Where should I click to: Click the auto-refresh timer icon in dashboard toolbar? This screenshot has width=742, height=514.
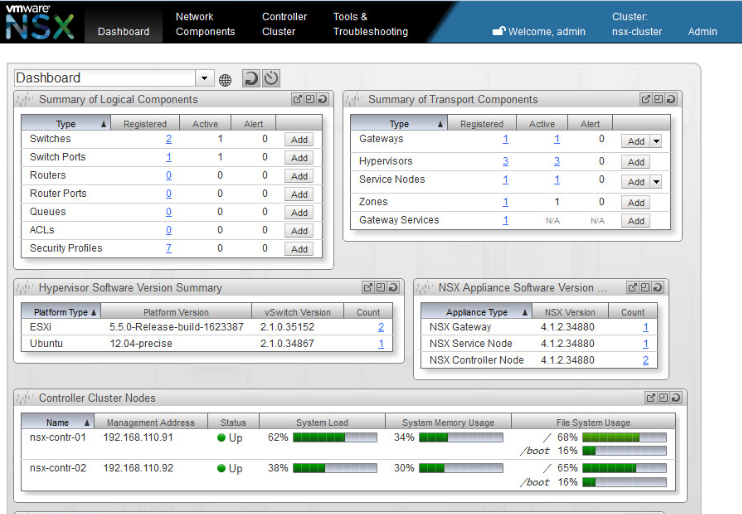tap(271, 78)
